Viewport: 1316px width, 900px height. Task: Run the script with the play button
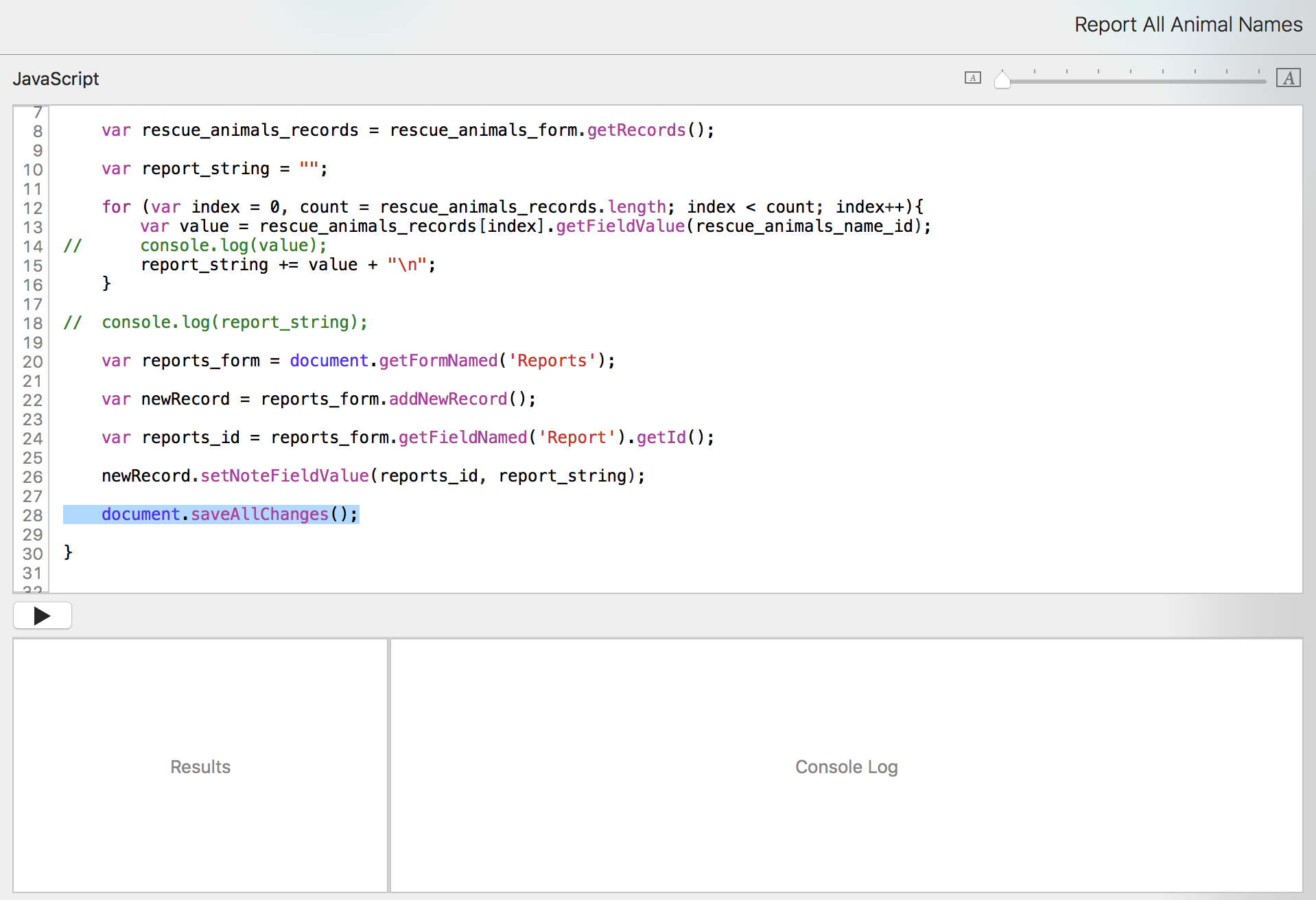click(43, 615)
